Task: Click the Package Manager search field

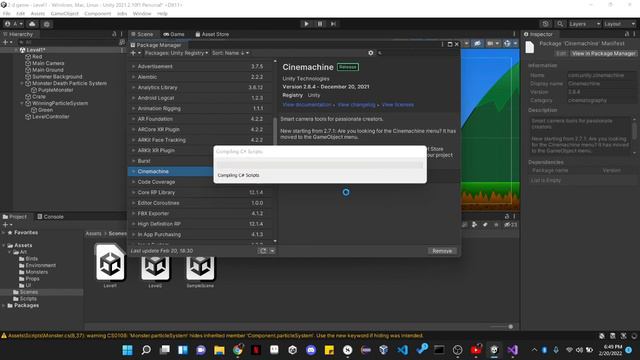Action: pos(417,53)
